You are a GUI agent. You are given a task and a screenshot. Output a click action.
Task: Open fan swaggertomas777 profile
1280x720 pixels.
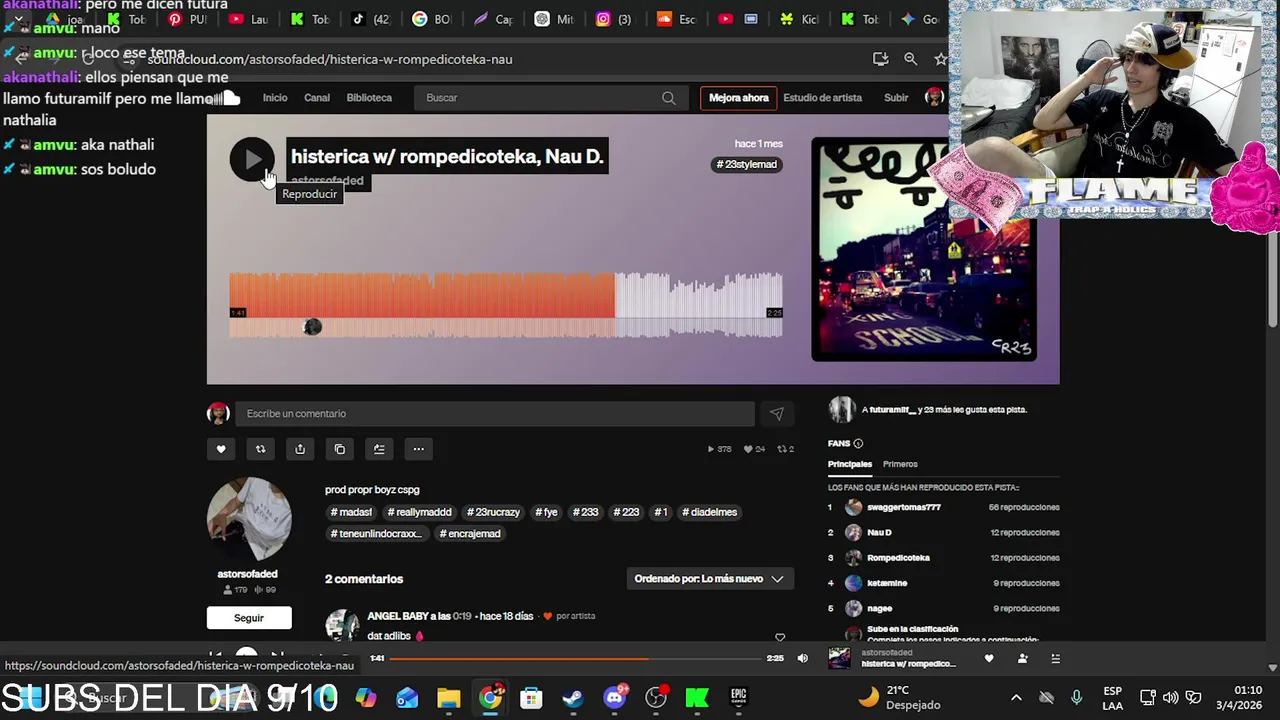[904, 507]
